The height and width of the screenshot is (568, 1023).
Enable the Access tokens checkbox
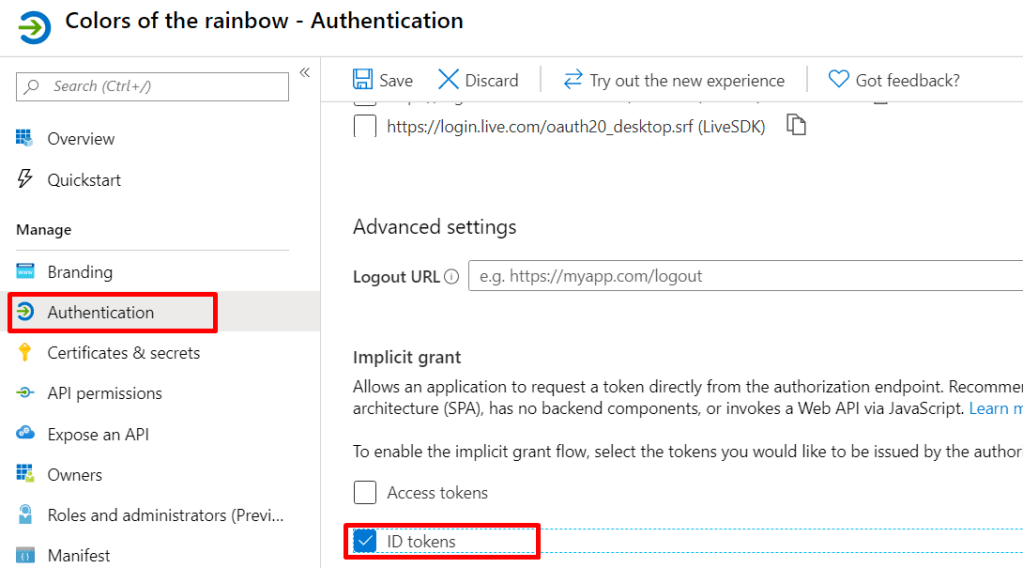366,493
